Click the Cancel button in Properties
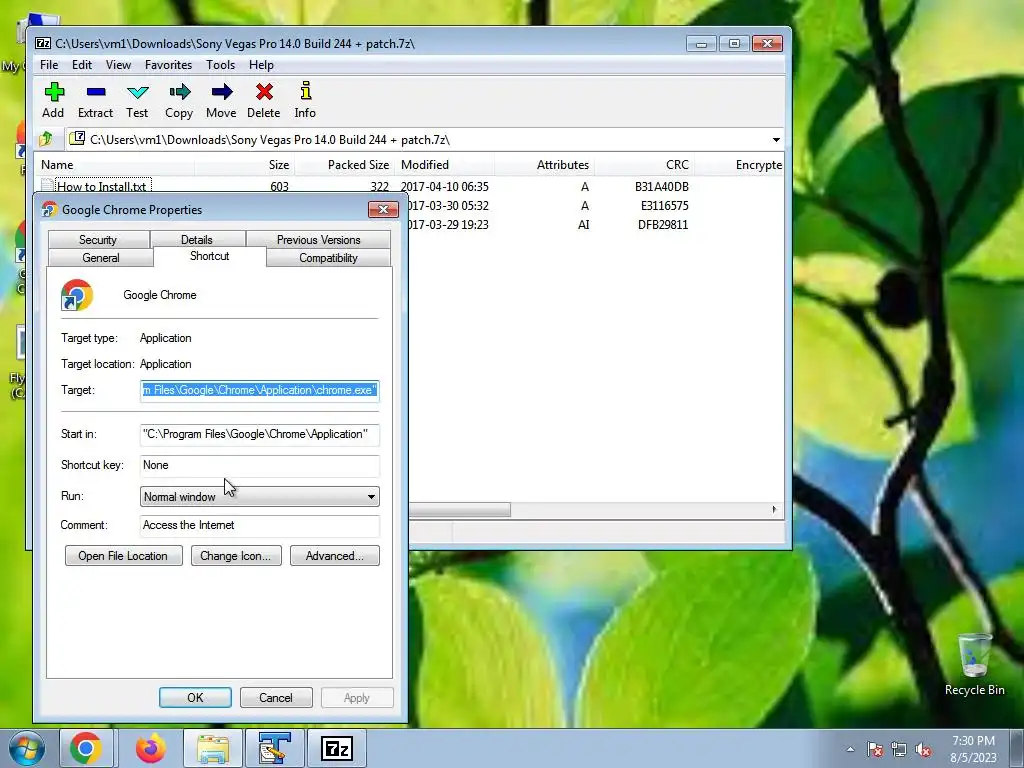Image resolution: width=1024 pixels, height=768 pixels. coord(276,697)
